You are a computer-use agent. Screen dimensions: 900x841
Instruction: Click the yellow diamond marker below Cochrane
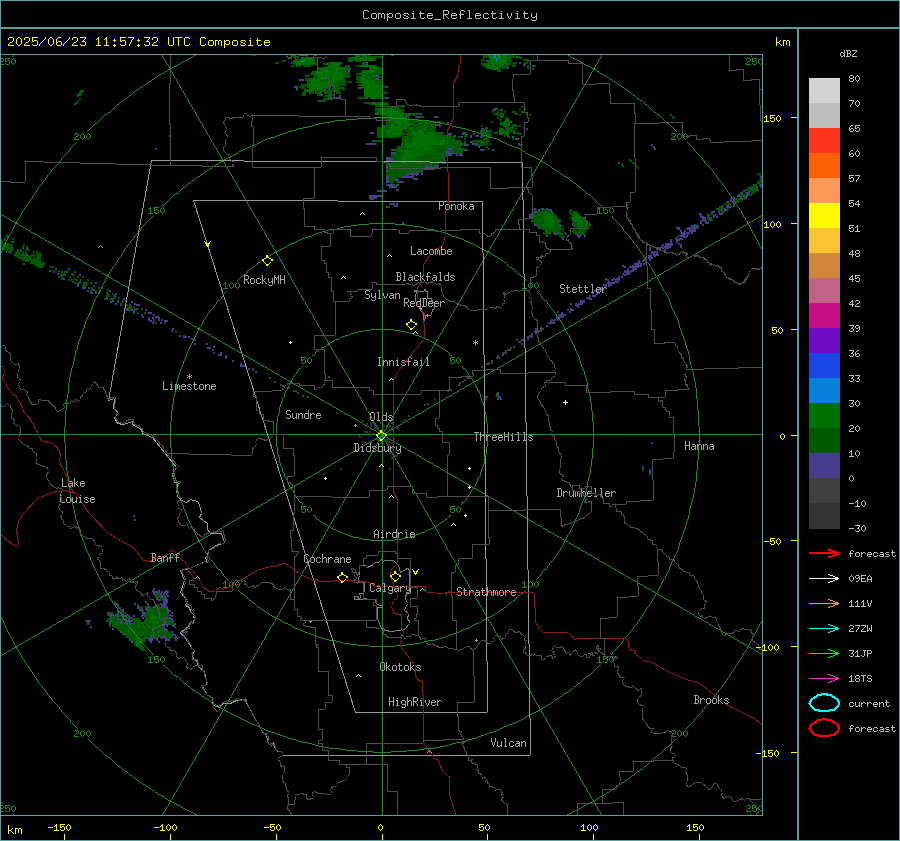click(x=342, y=577)
